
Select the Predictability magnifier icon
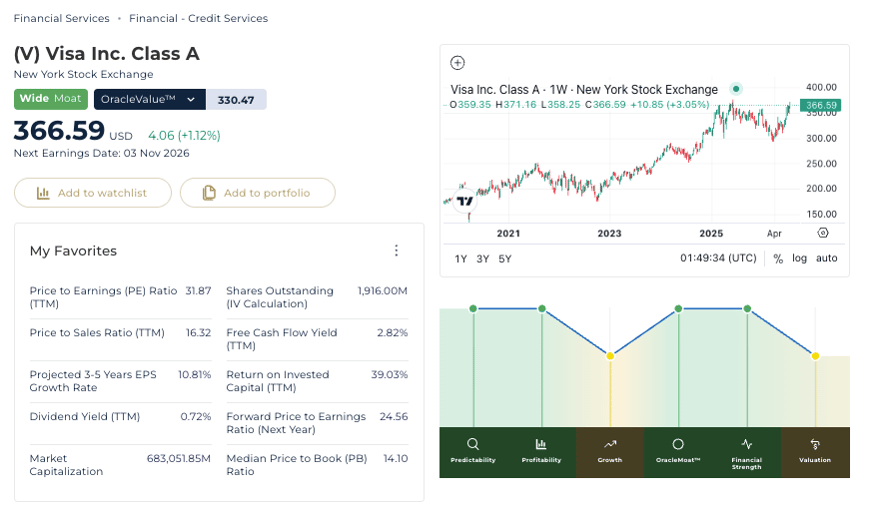(x=473, y=444)
